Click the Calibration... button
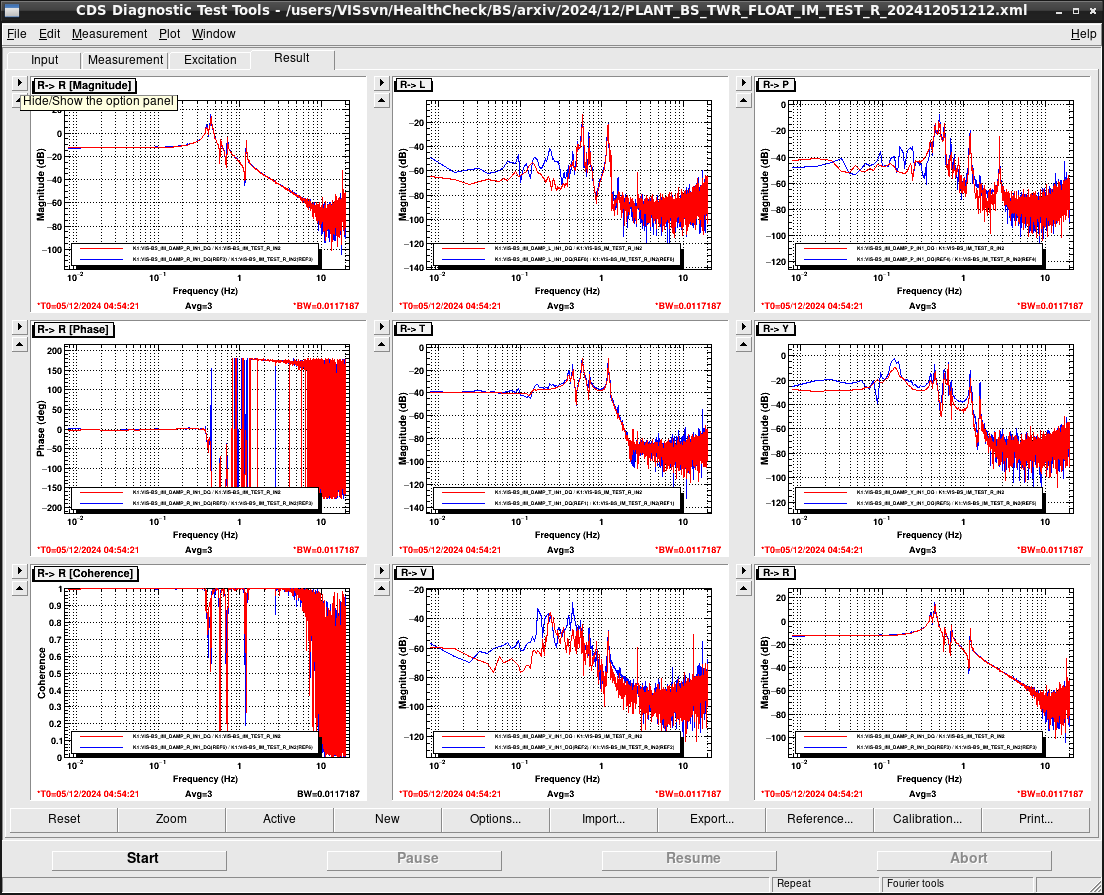The image size is (1104, 895). 927,819
